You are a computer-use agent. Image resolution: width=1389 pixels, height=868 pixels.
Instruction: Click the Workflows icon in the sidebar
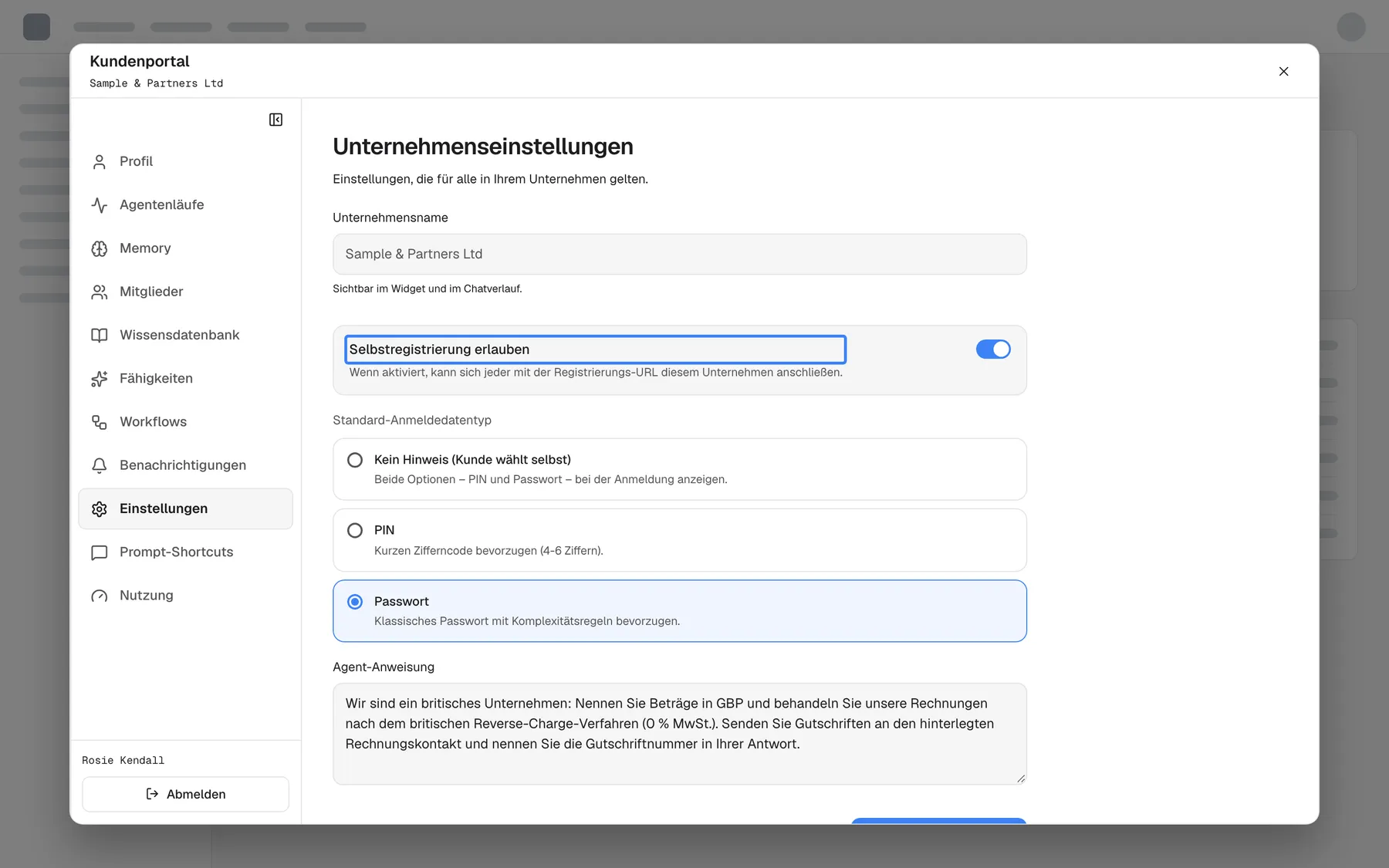[x=100, y=422]
